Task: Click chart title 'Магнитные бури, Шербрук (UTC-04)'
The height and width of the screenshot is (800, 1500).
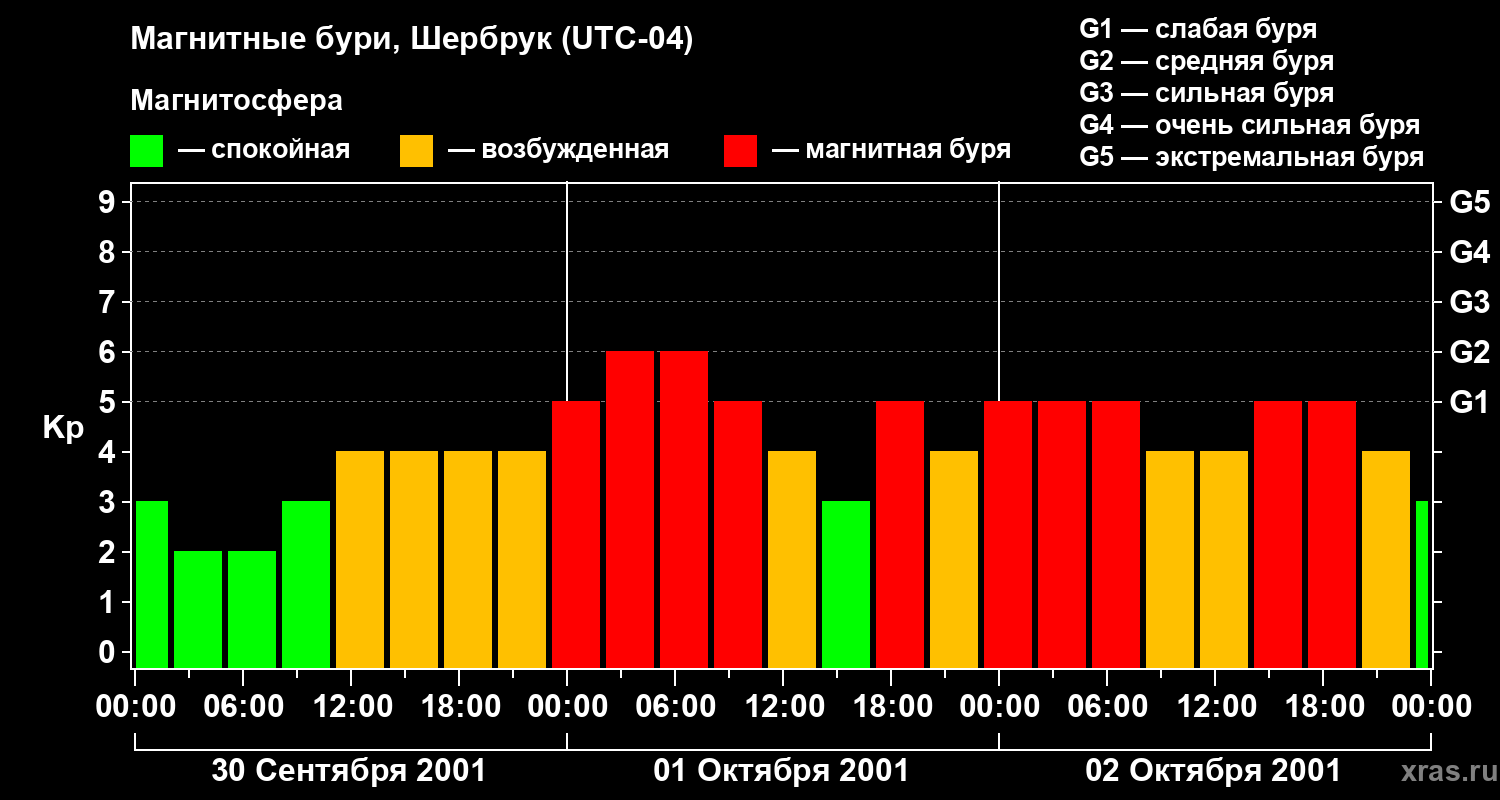Action: tap(412, 40)
